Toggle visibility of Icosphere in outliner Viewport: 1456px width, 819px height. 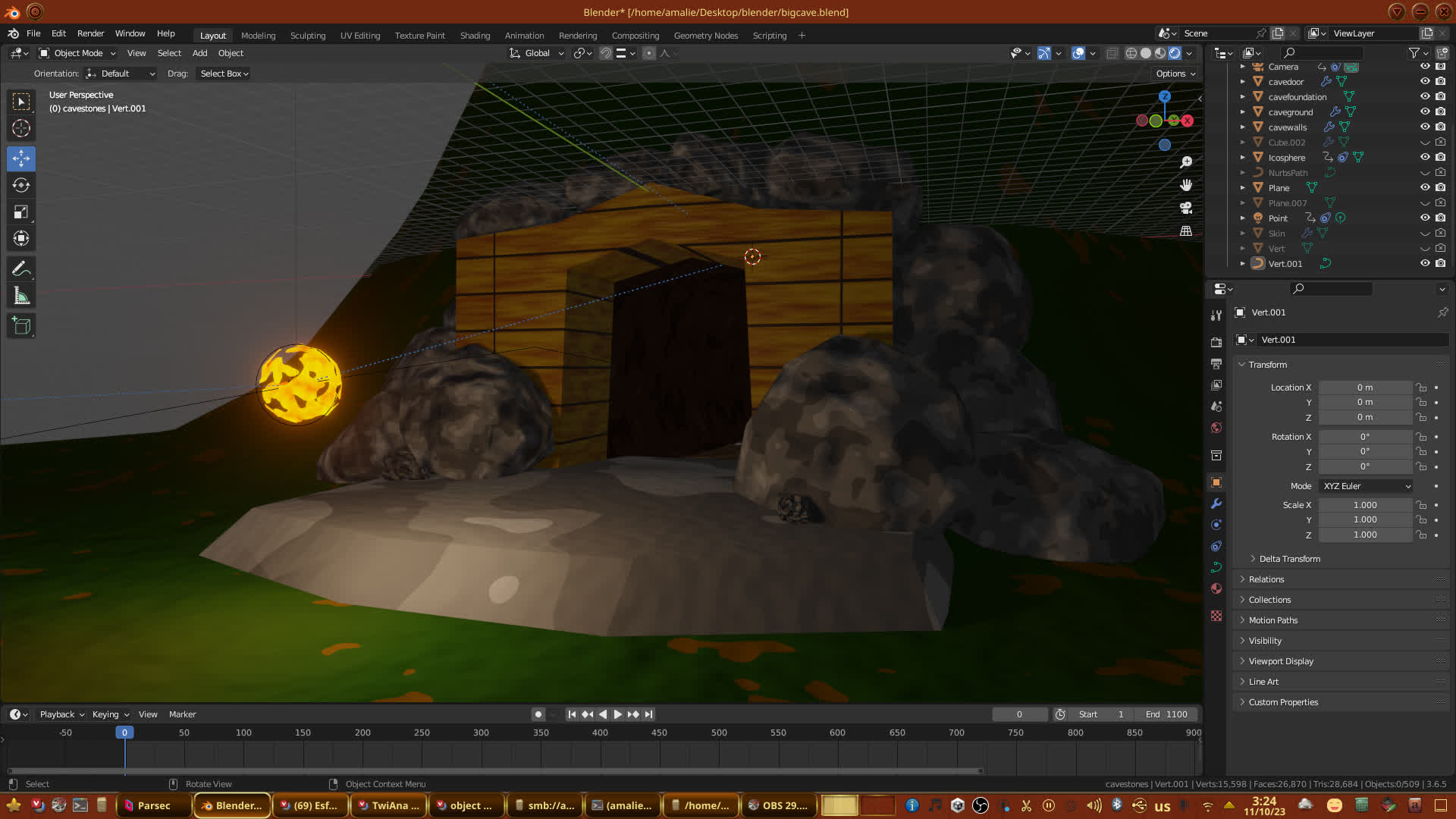(x=1425, y=157)
